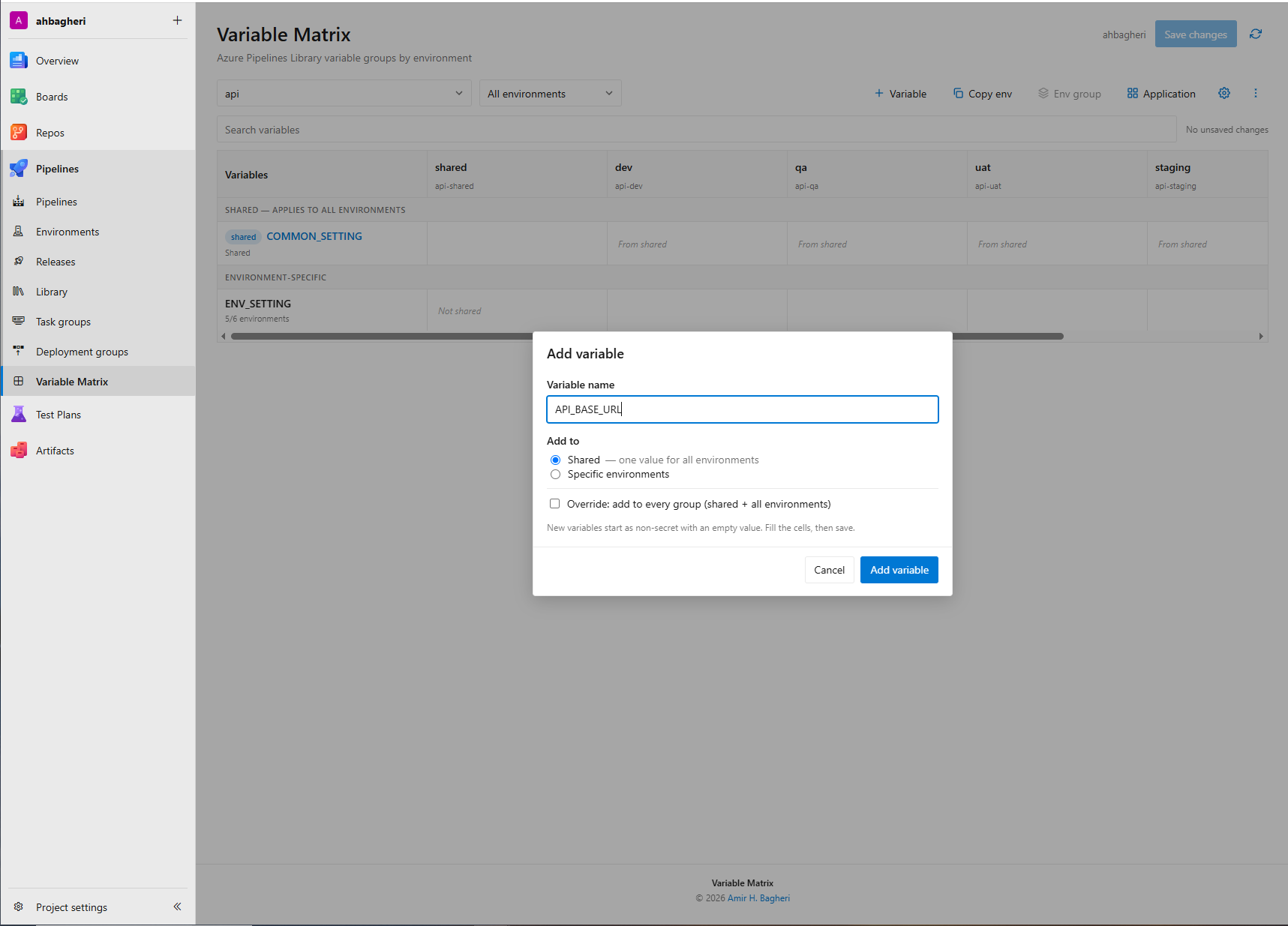
Task: Click the refresh icon next to Save changes
Action: click(x=1256, y=34)
